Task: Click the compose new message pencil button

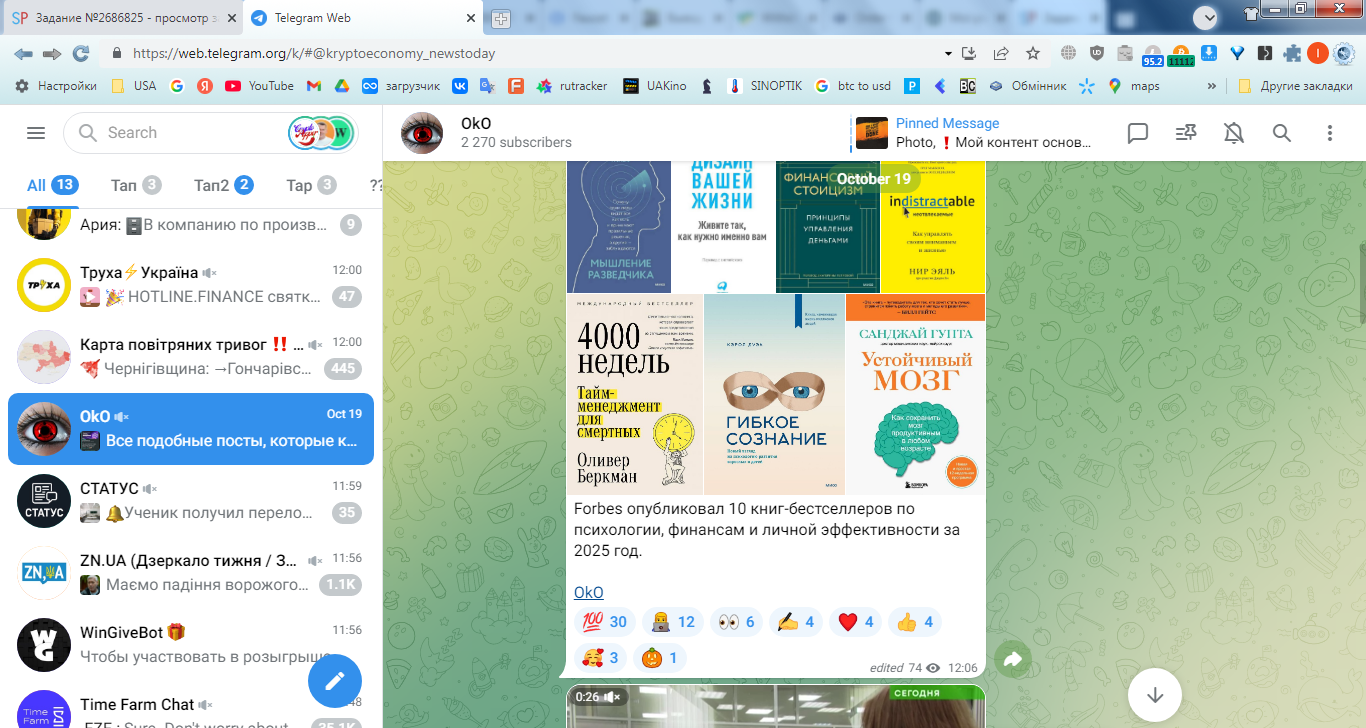Action: 335,681
